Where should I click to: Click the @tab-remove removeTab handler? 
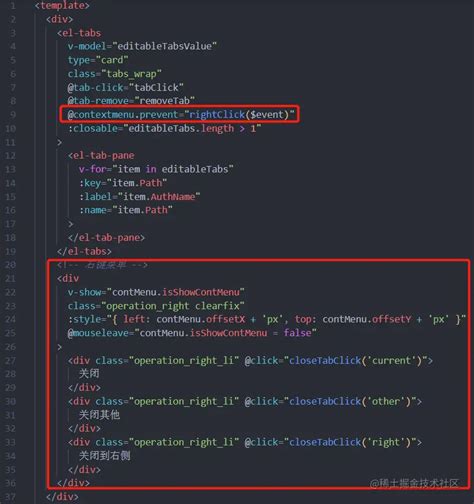click(x=131, y=101)
